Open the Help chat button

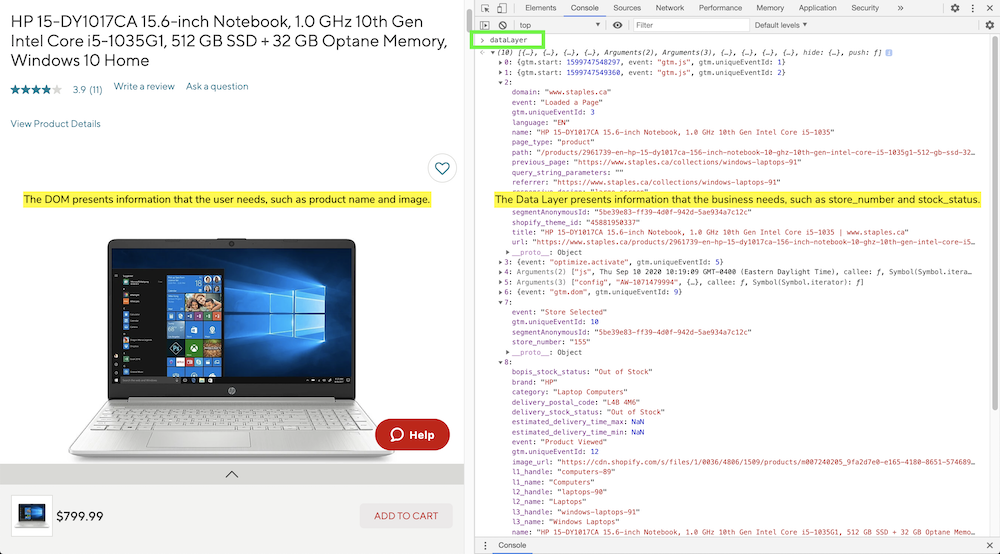click(412, 435)
